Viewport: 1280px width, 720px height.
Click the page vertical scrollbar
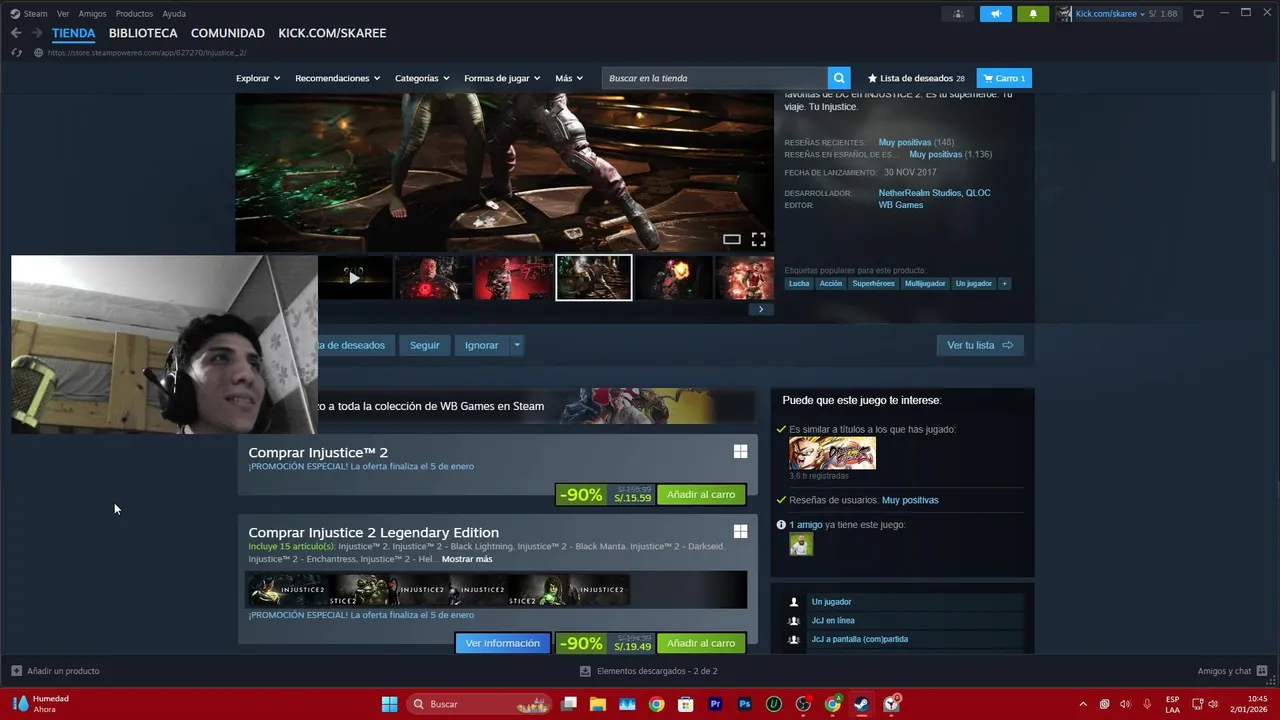pyautogui.click(x=1272, y=125)
